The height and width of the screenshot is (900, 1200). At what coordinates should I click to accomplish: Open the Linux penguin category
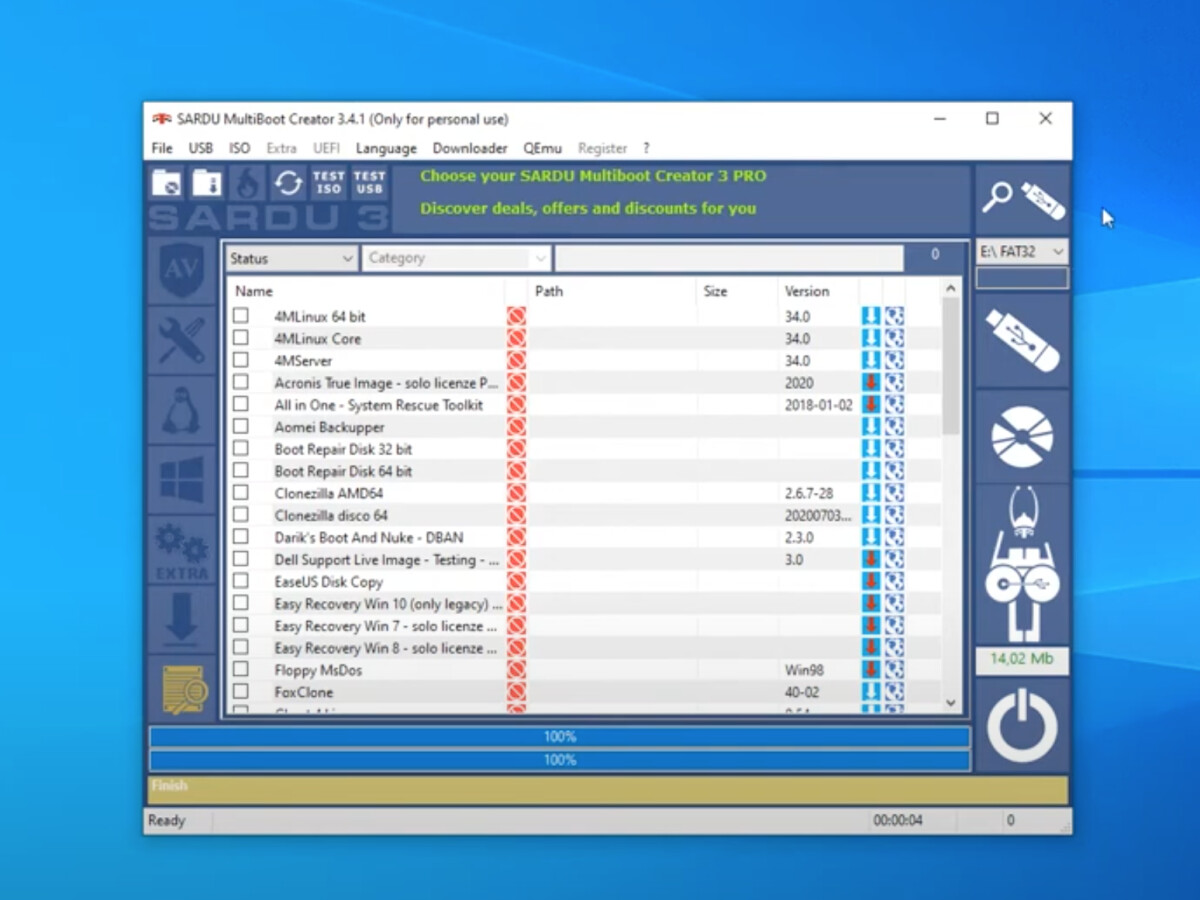tap(181, 409)
